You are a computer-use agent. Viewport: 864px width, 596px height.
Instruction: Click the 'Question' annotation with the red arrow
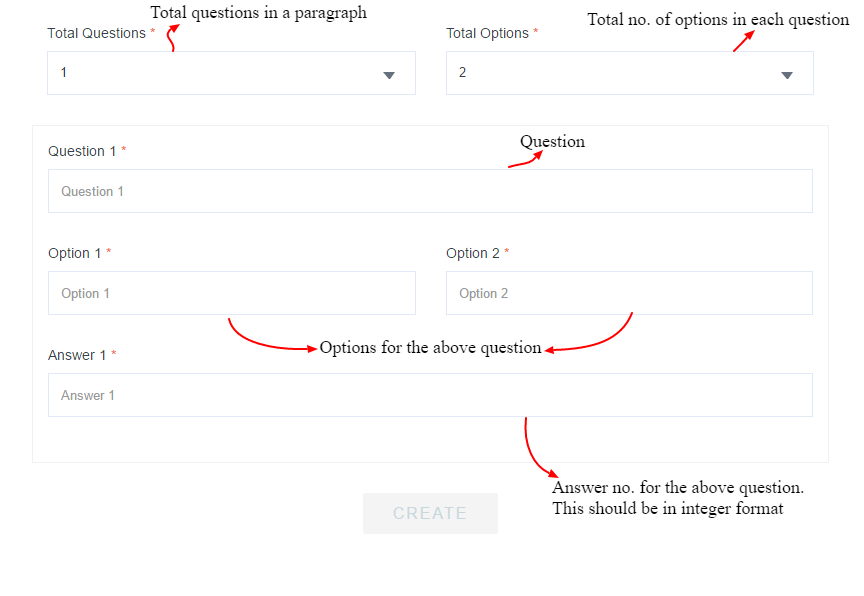[552, 142]
